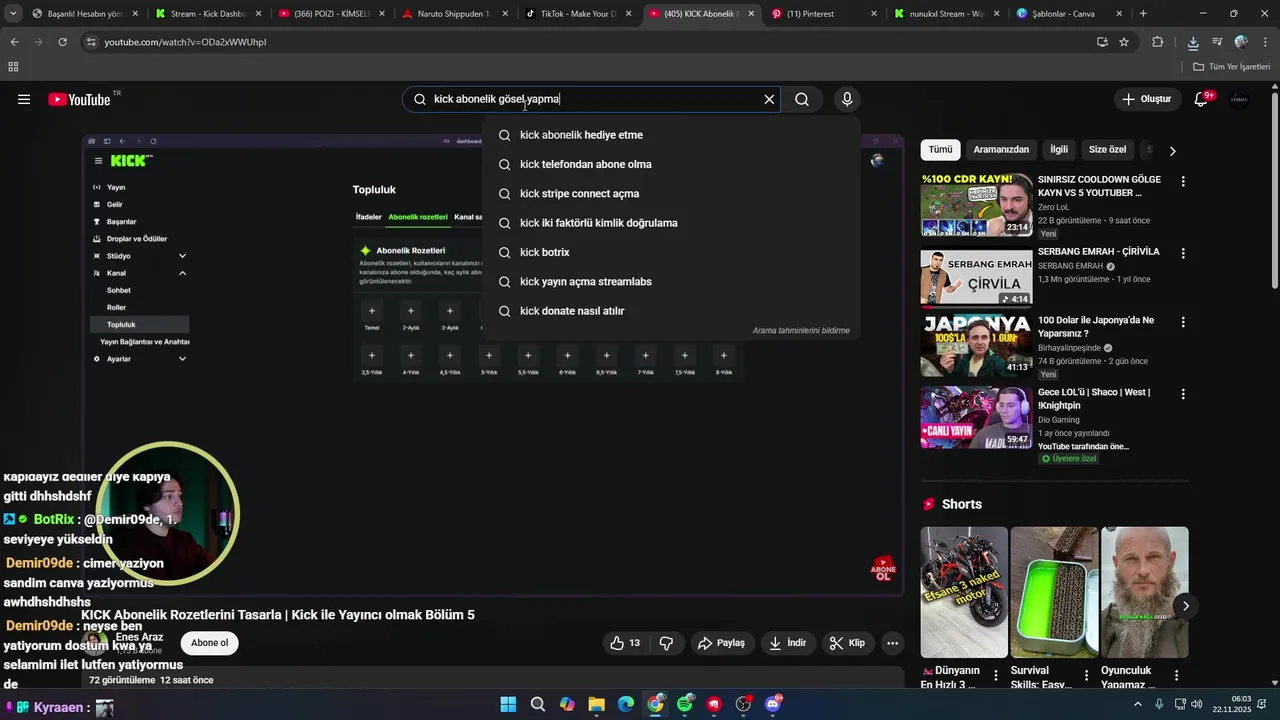The image size is (1280, 720).
Task: Click the ABONE OL watermark in video
Action: [883, 569]
